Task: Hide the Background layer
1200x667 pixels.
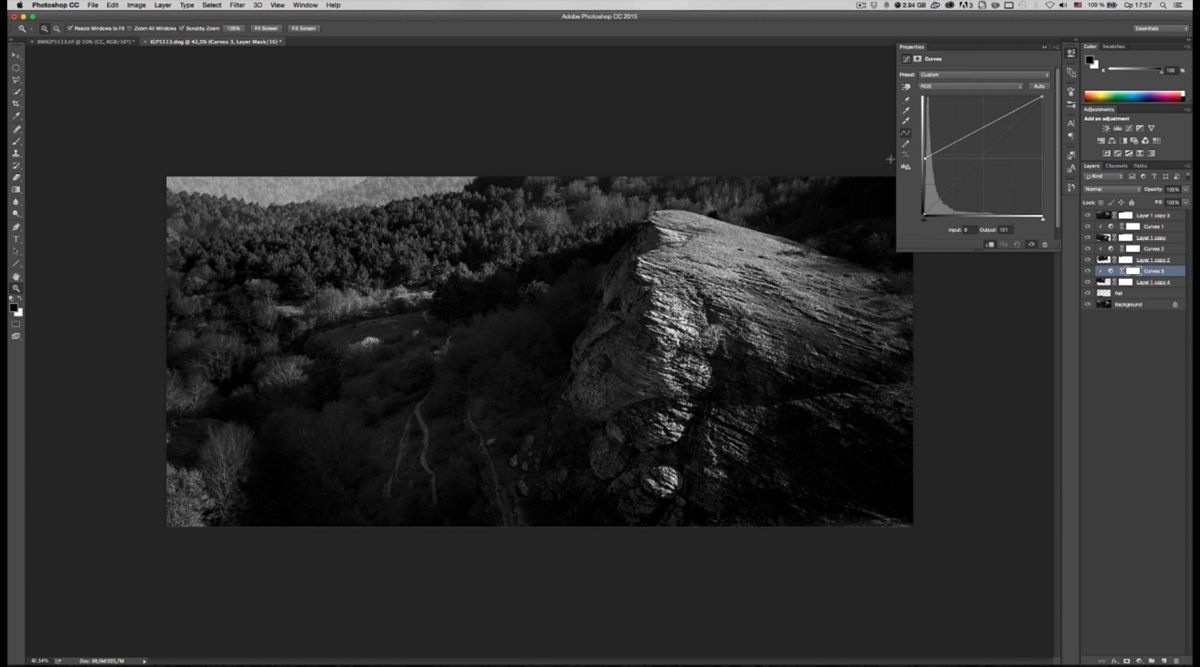Action: click(x=1088, y=304)
